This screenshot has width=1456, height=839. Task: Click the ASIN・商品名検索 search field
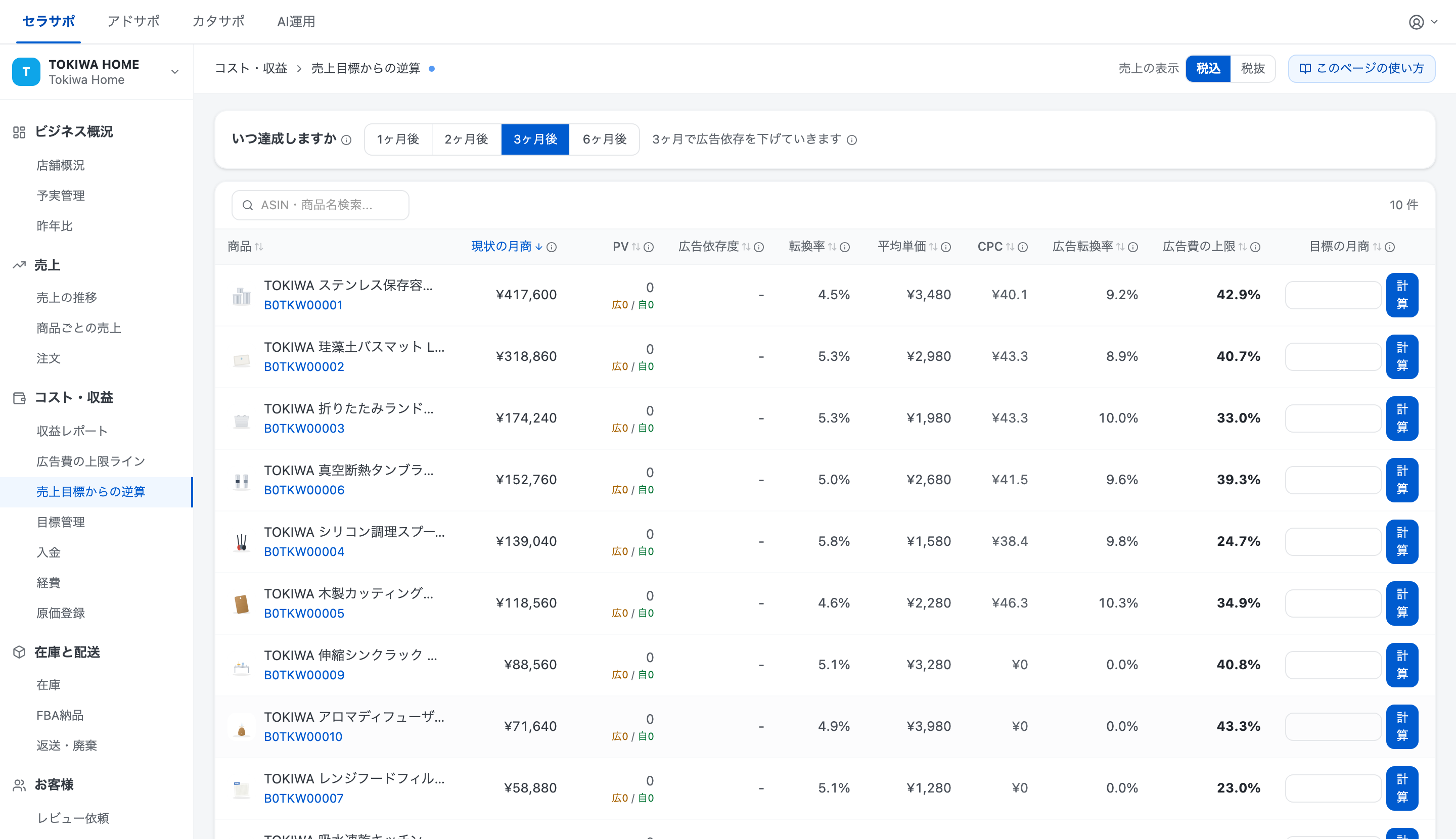pos(321,205)
